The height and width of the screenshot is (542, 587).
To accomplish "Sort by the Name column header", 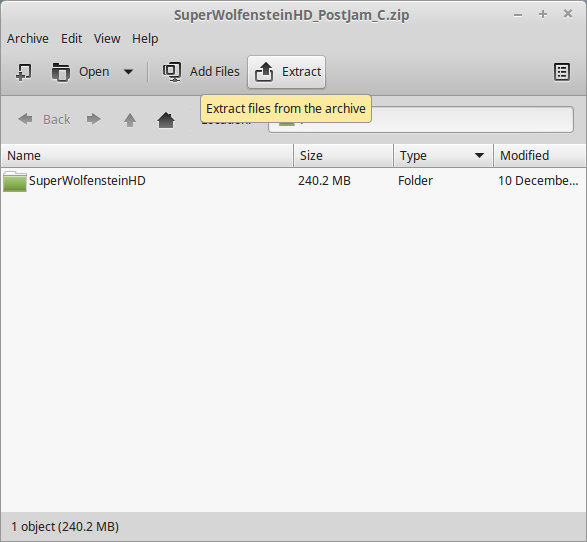I will 147,155.
